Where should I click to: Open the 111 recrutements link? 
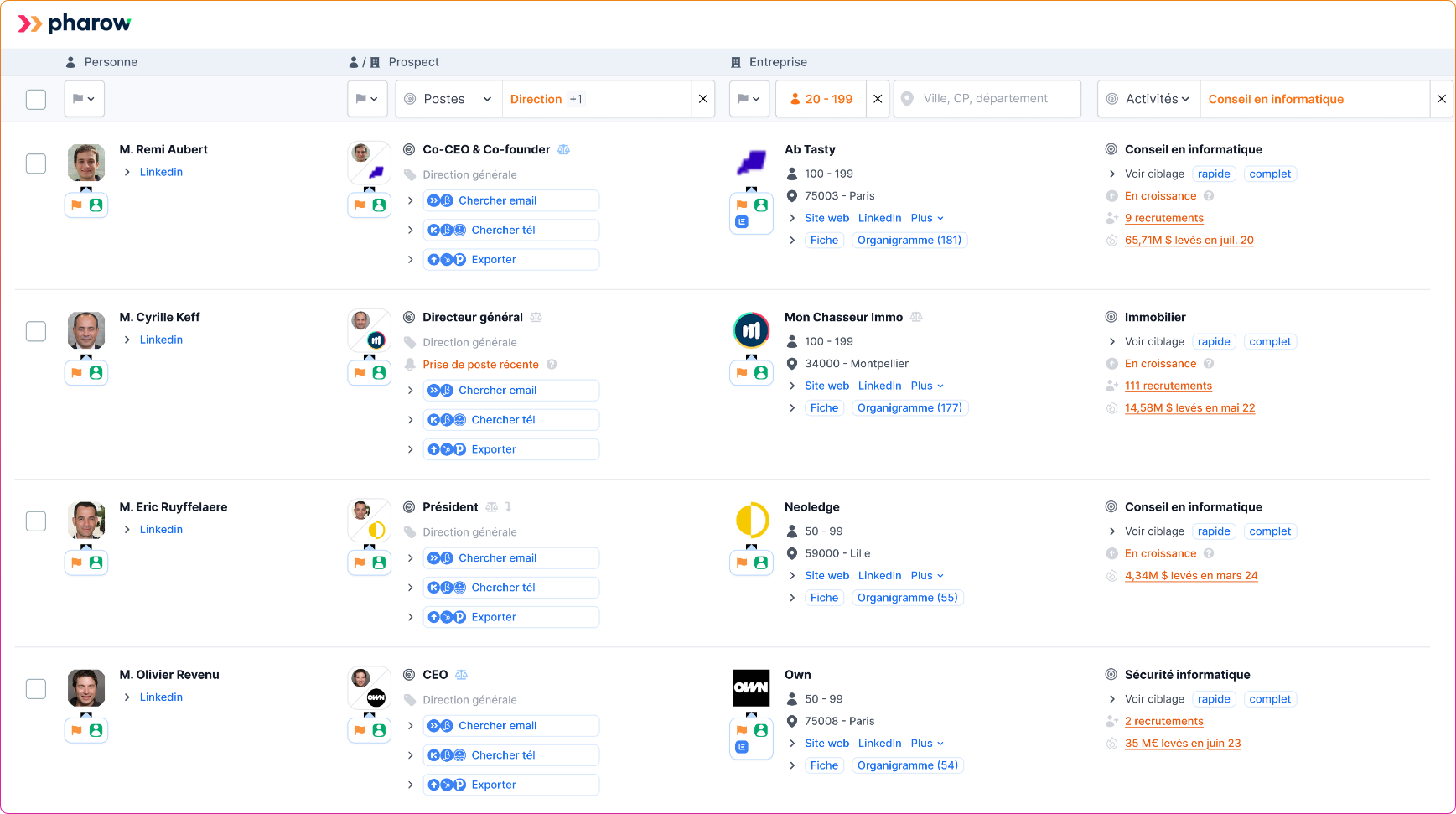point(1168,386)
